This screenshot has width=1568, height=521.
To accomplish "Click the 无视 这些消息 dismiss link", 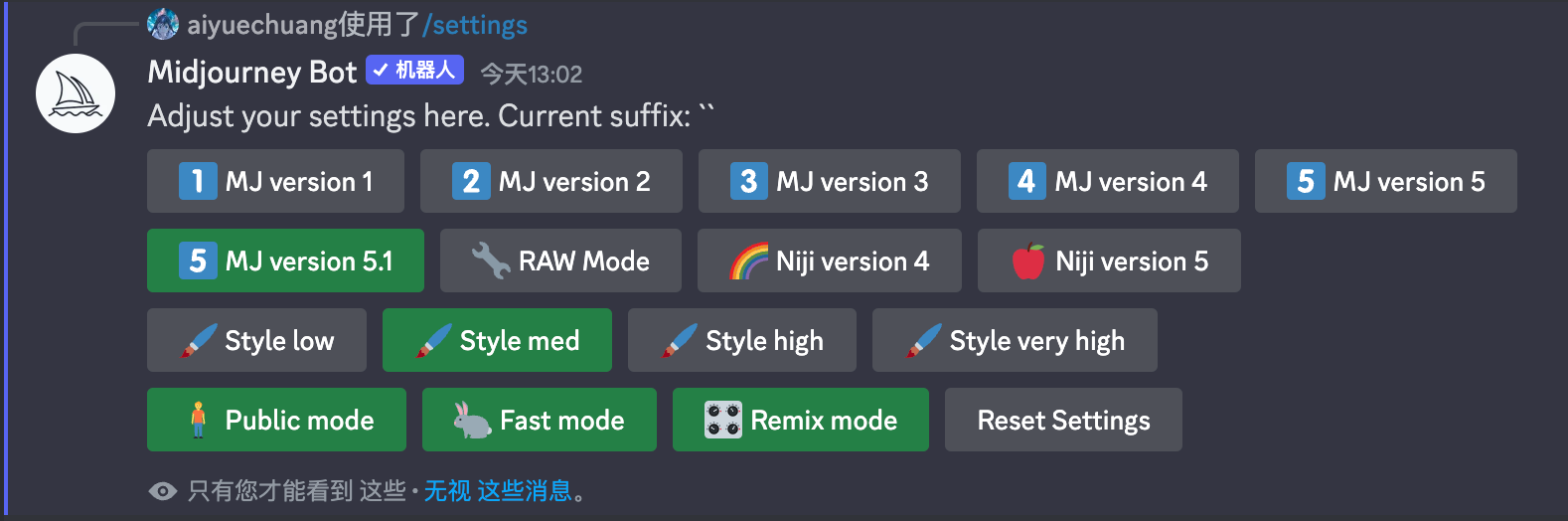I will (499, 490).
